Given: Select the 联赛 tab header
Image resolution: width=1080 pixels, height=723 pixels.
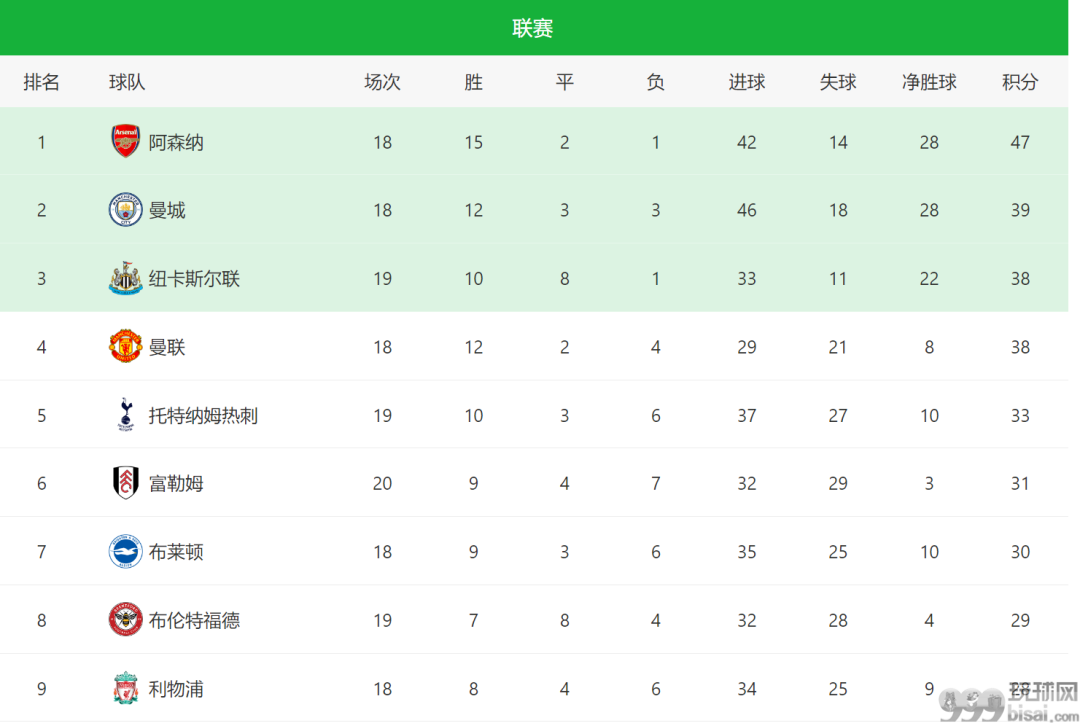Looking at the screenshot, I should pyautogui.click(x=532, y=28).
